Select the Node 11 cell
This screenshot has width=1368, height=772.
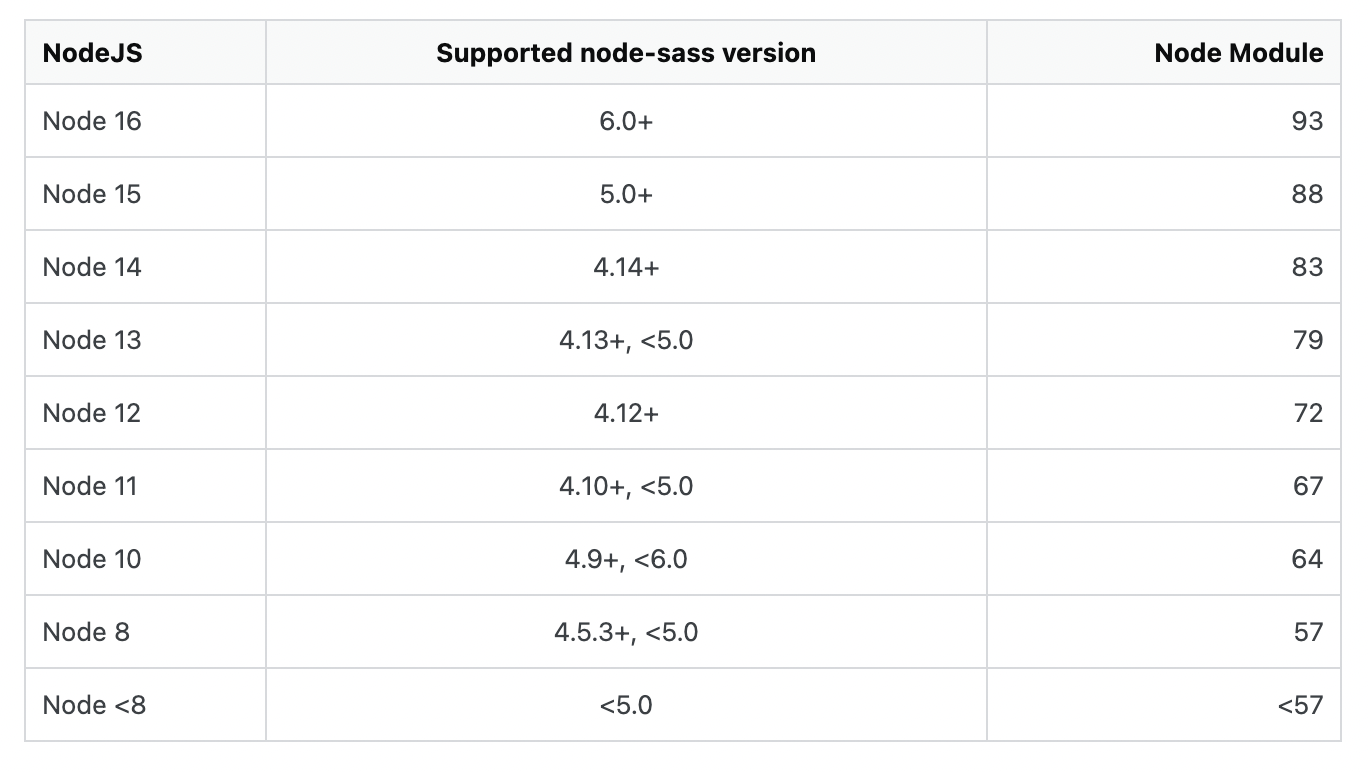(x=145, y=486)
